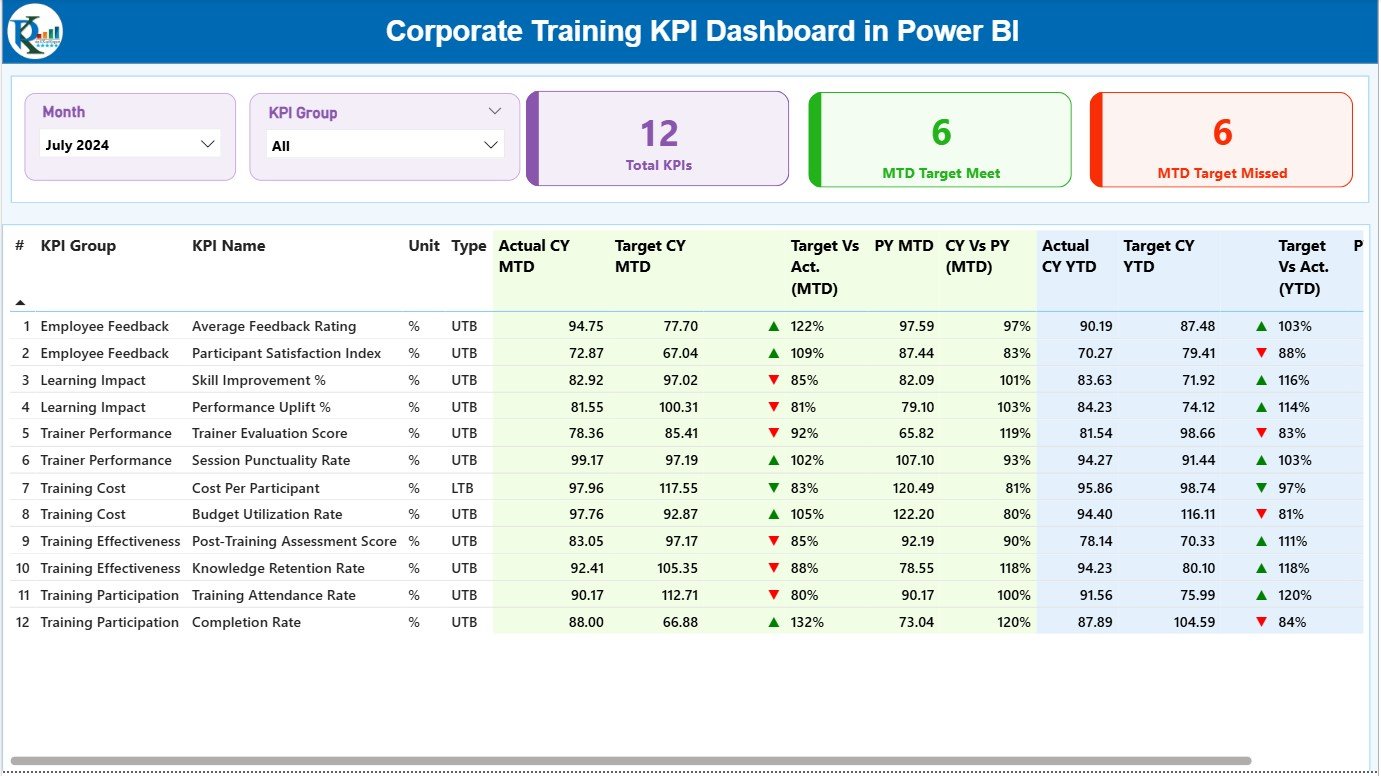Sort by the KPI Name column header
Image resolution: width=1381 pixels, height=776 pixels.
[x=228, y=246]
